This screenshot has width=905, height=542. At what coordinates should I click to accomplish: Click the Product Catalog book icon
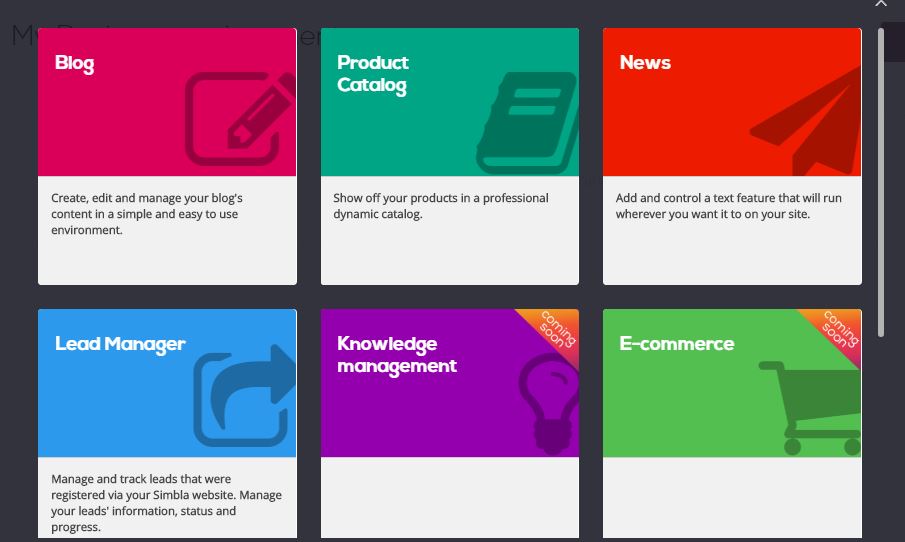tap(528, 123)
